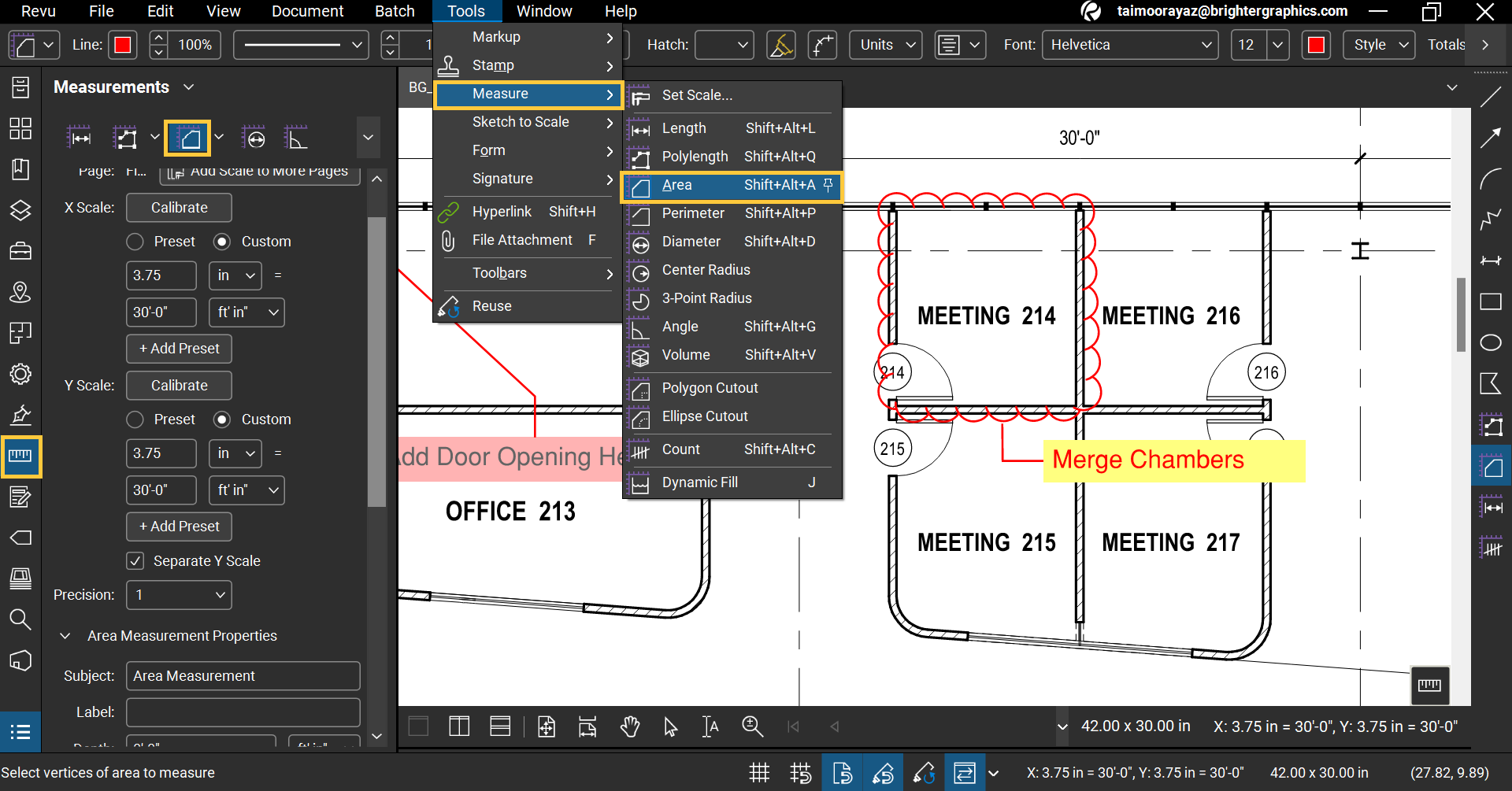Screen dimensions: 1512x791
Task: Select the Diameter measurement icon in Measurements panel
Action: 254,139
